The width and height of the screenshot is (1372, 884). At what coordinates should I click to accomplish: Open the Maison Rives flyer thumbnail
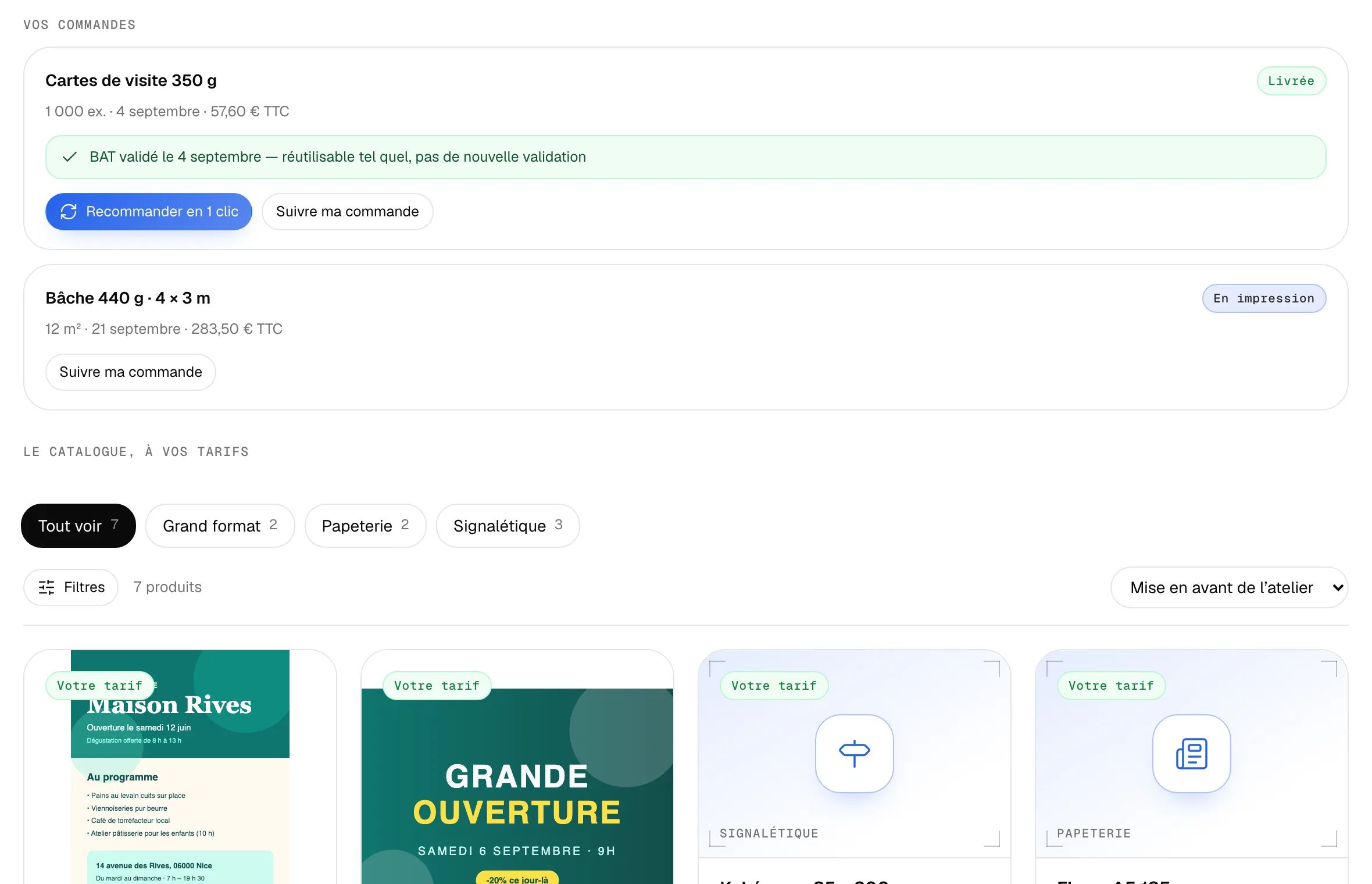[180, 767]
